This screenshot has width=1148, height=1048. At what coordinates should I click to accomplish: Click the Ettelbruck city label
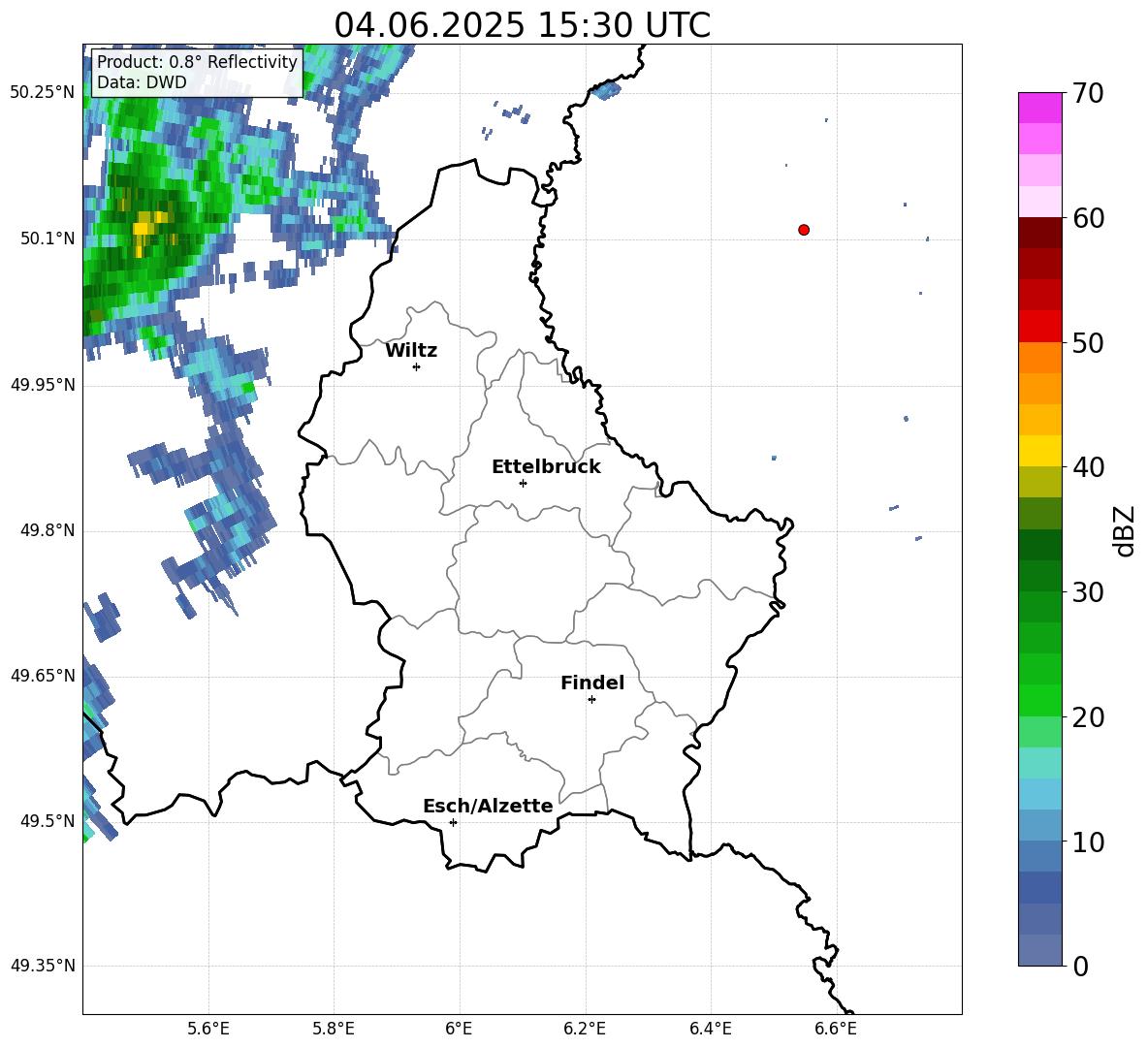tap(546, 467)
